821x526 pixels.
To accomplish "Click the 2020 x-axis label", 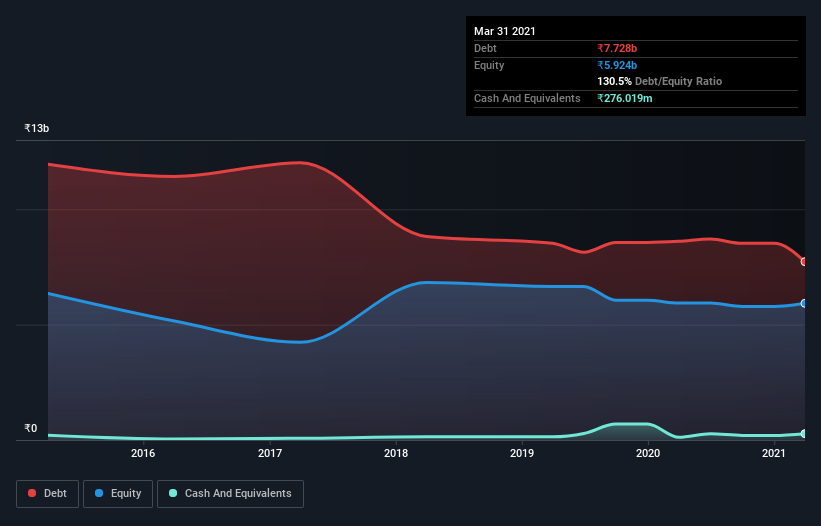I will click(648, 453).
